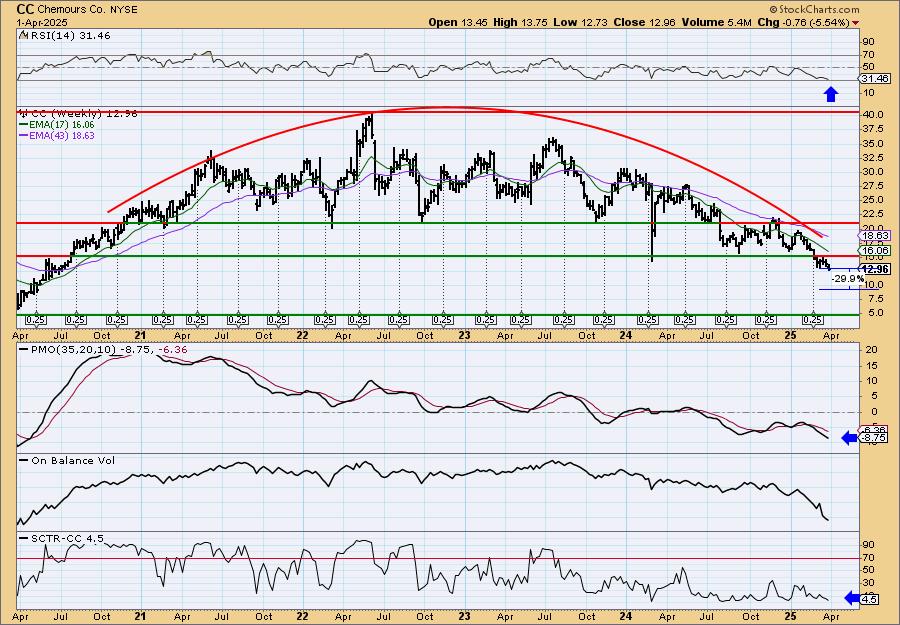This screenshot has height=625, width=900.
Task: Click the 90 level on RSI axis
Action: click(868, 42)
